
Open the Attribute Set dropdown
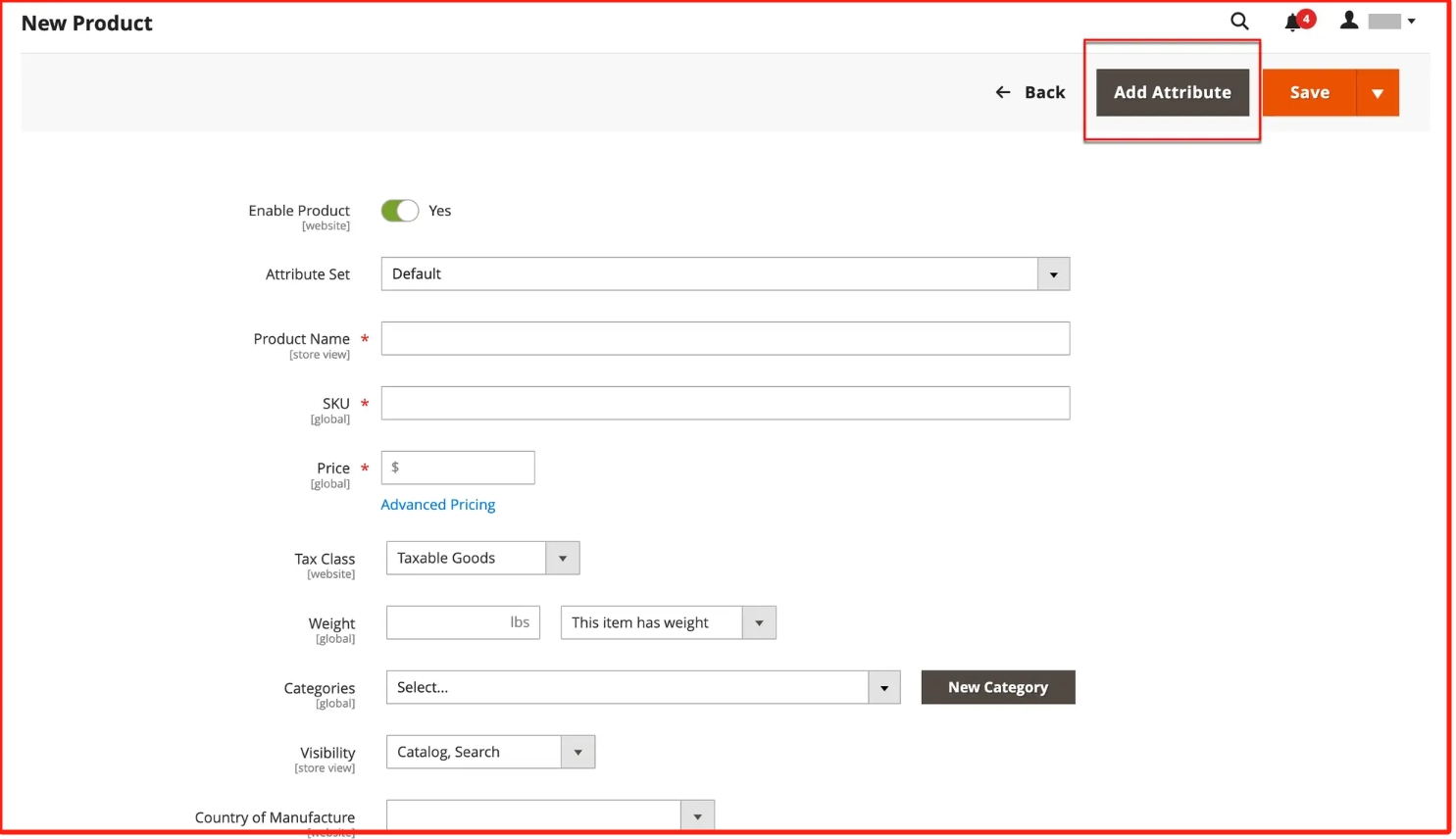click(725, 274)
